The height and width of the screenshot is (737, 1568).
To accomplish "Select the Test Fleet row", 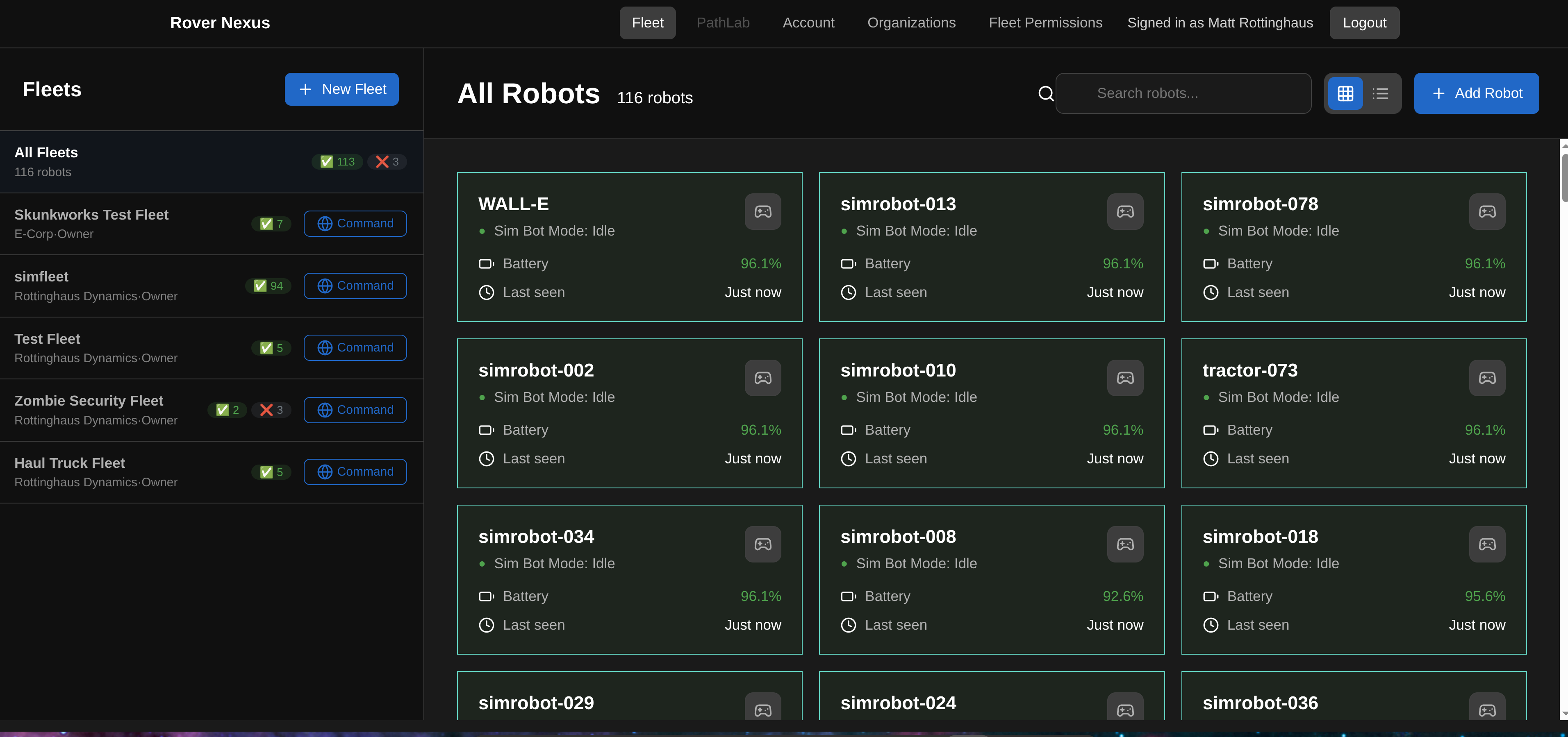I will pyautogui.click(x=212, y=348).
